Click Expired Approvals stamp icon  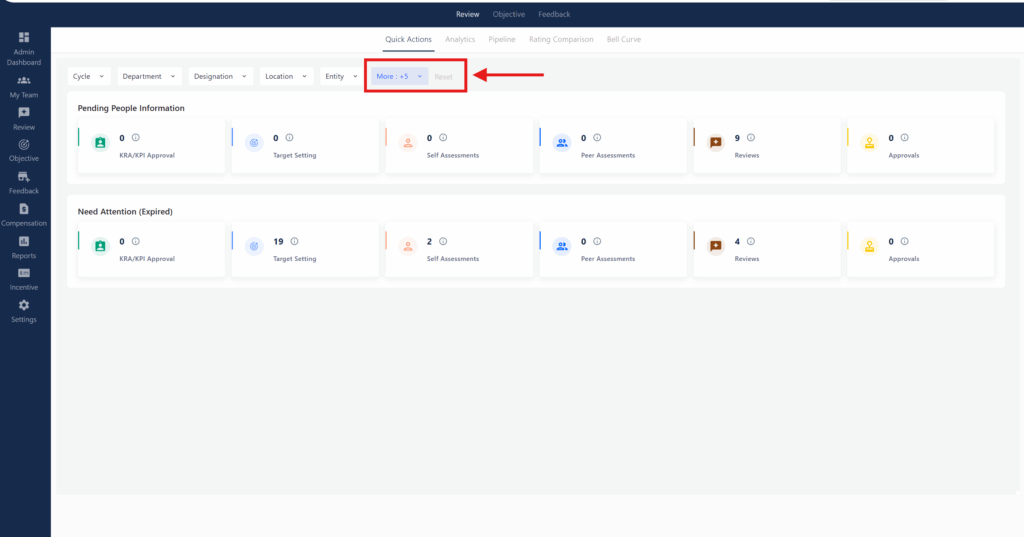869,246
